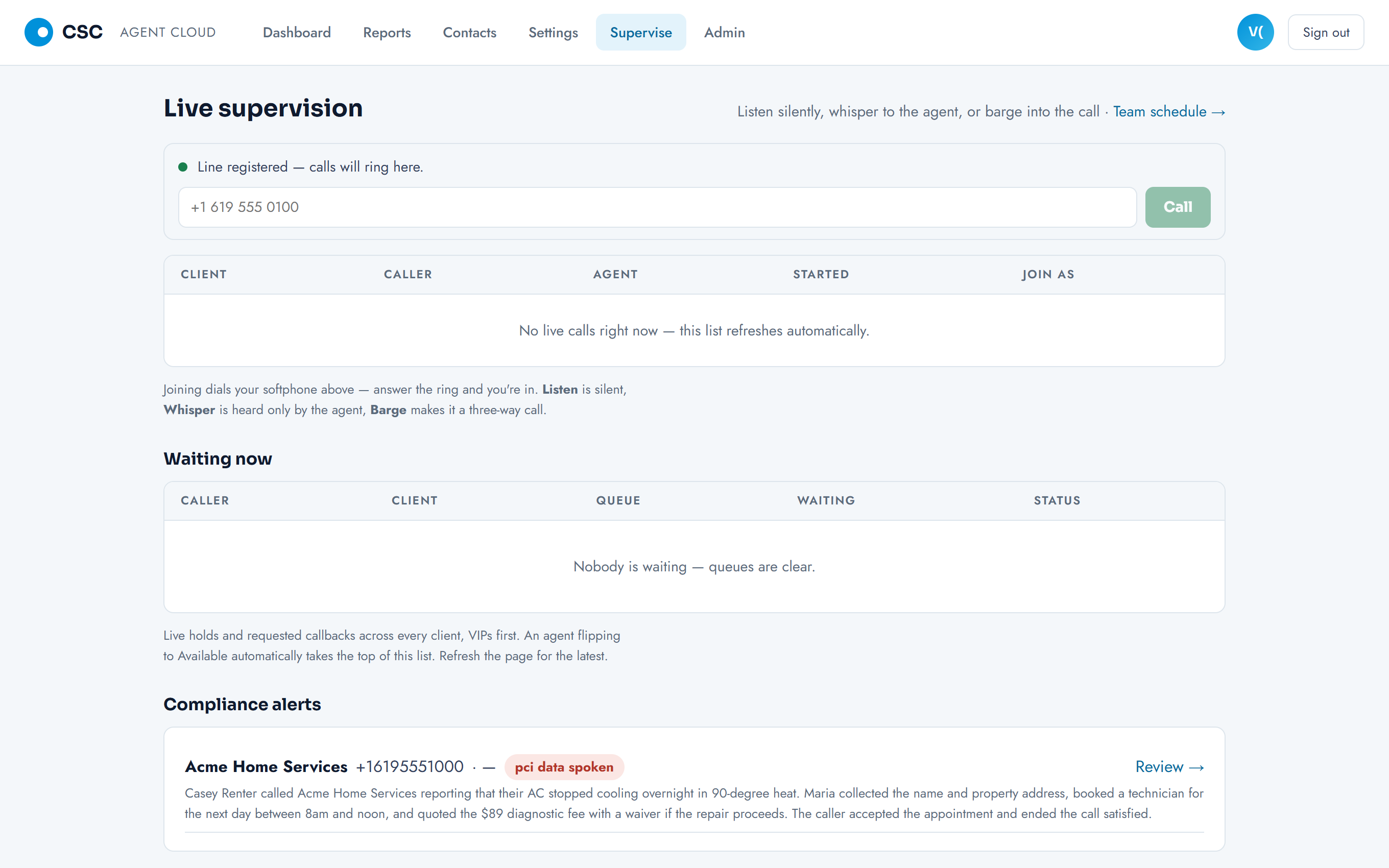Screen dimensions: 1389x868
Task: Click the JOIN AS column header
Action: coord(1047,274)
